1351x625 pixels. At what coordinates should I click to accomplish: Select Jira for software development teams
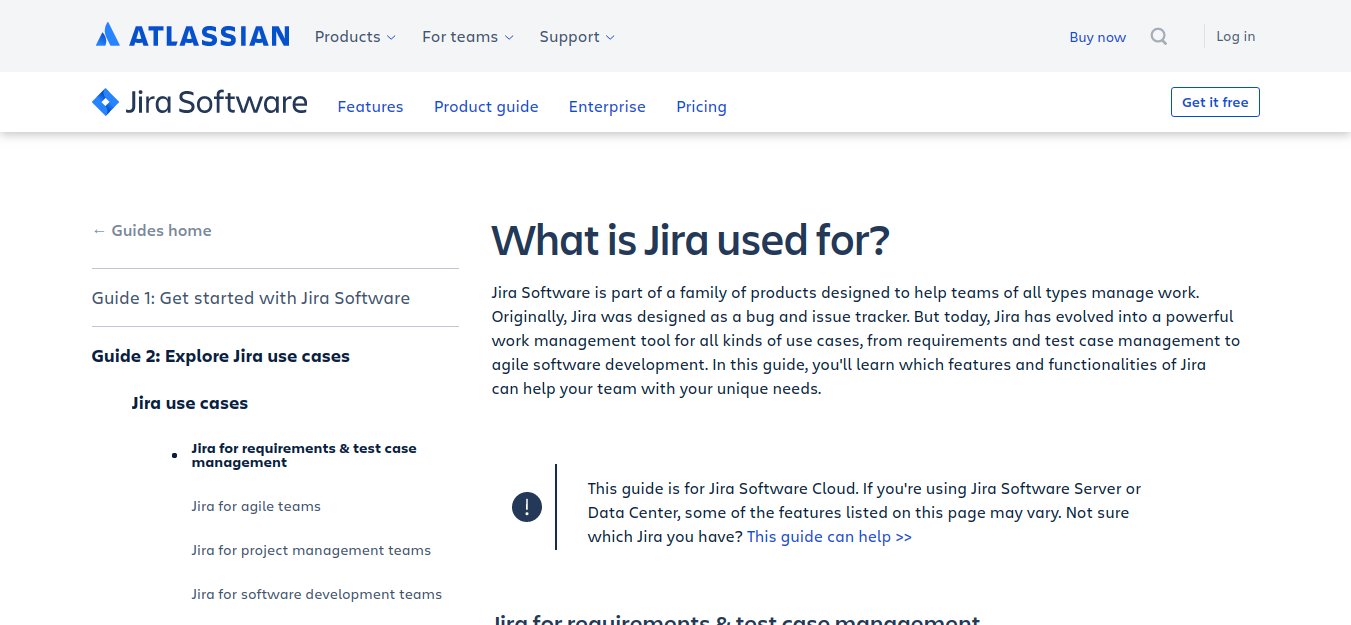(317, 594)
